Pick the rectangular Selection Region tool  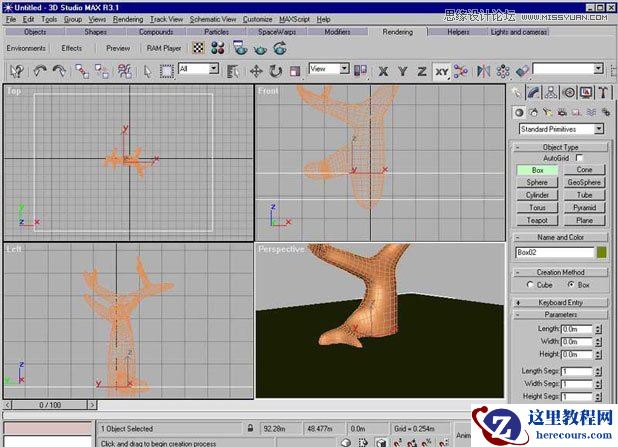(166, 72)
